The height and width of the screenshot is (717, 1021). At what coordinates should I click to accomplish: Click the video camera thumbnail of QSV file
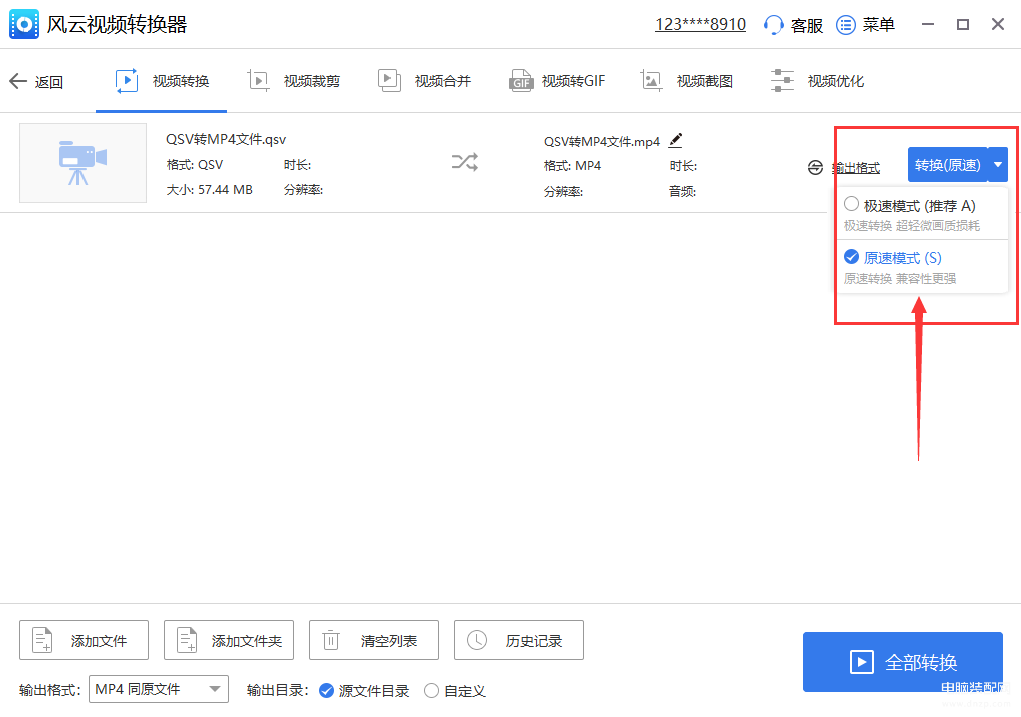[x=83, y=163]
